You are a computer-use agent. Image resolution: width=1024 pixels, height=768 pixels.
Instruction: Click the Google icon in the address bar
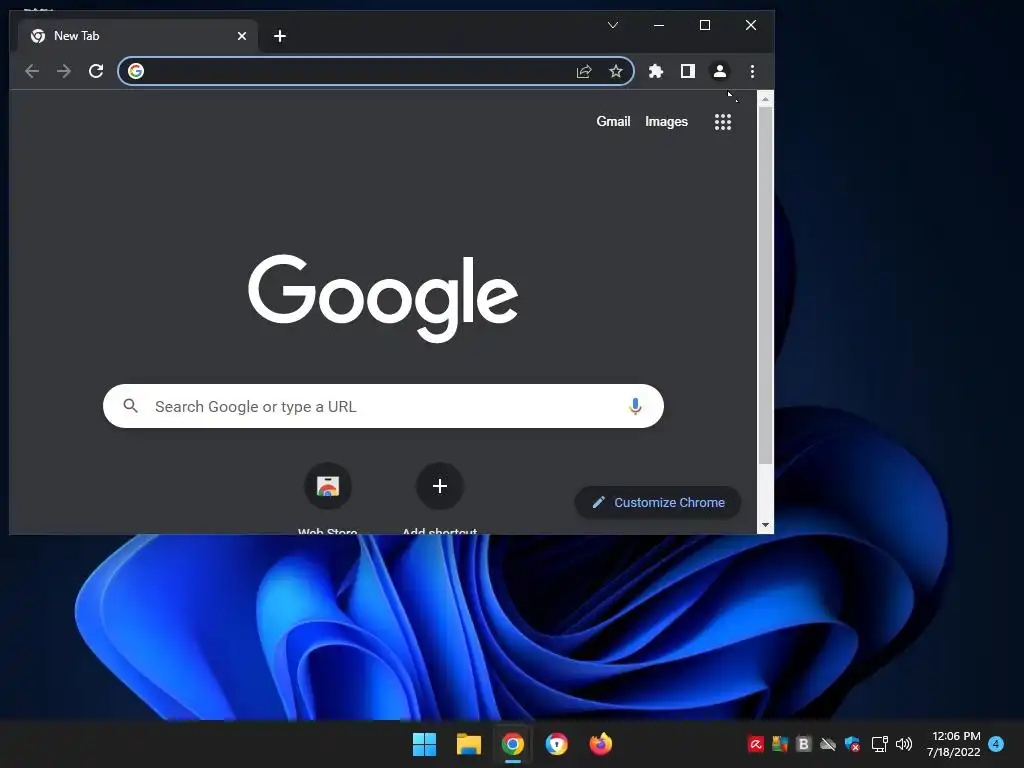[x=136, y=71]
